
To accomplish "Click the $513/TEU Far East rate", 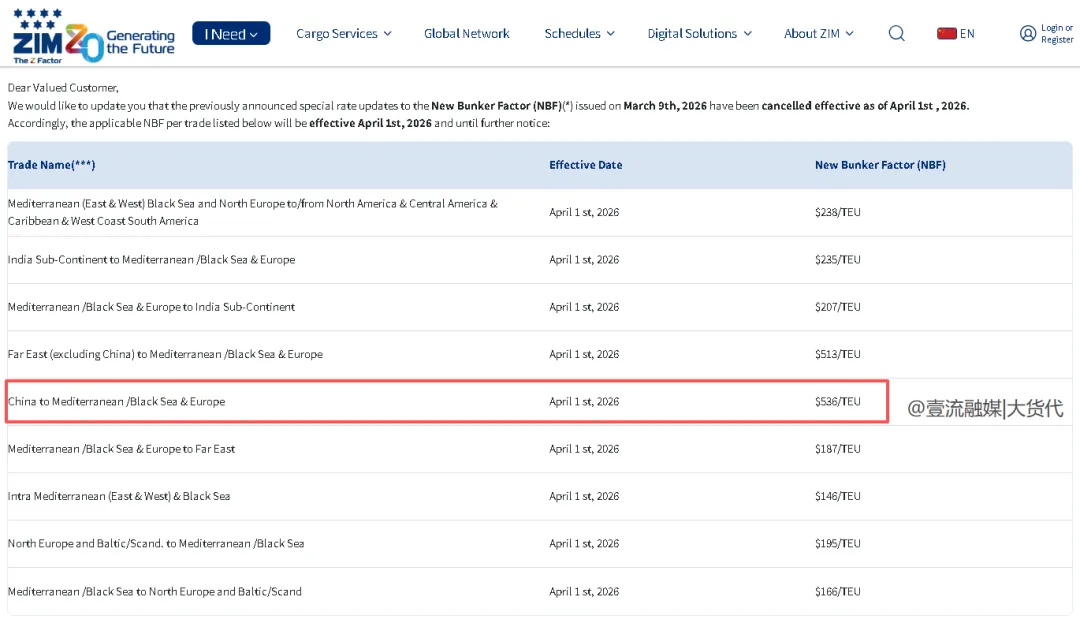I will (x=837, y=354).
